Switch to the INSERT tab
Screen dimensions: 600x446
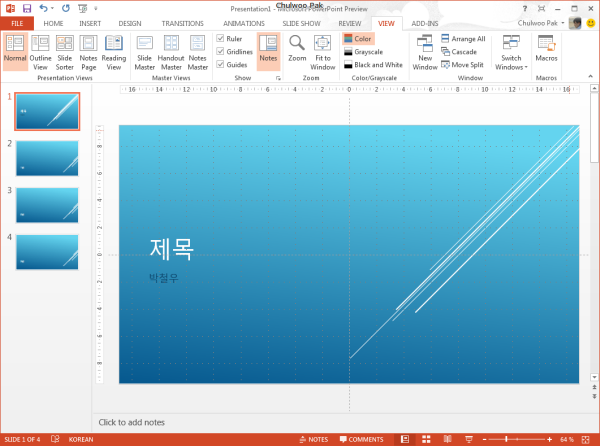(x=90, y=23)
